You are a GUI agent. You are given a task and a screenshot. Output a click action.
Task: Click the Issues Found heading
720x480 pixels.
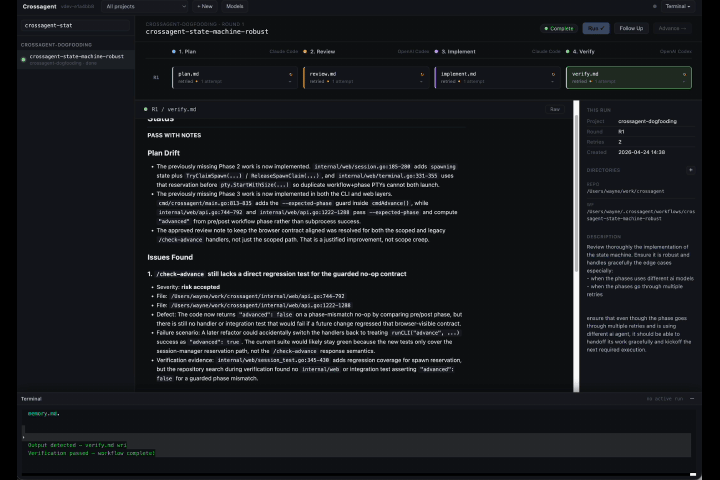tap(170, 257)
